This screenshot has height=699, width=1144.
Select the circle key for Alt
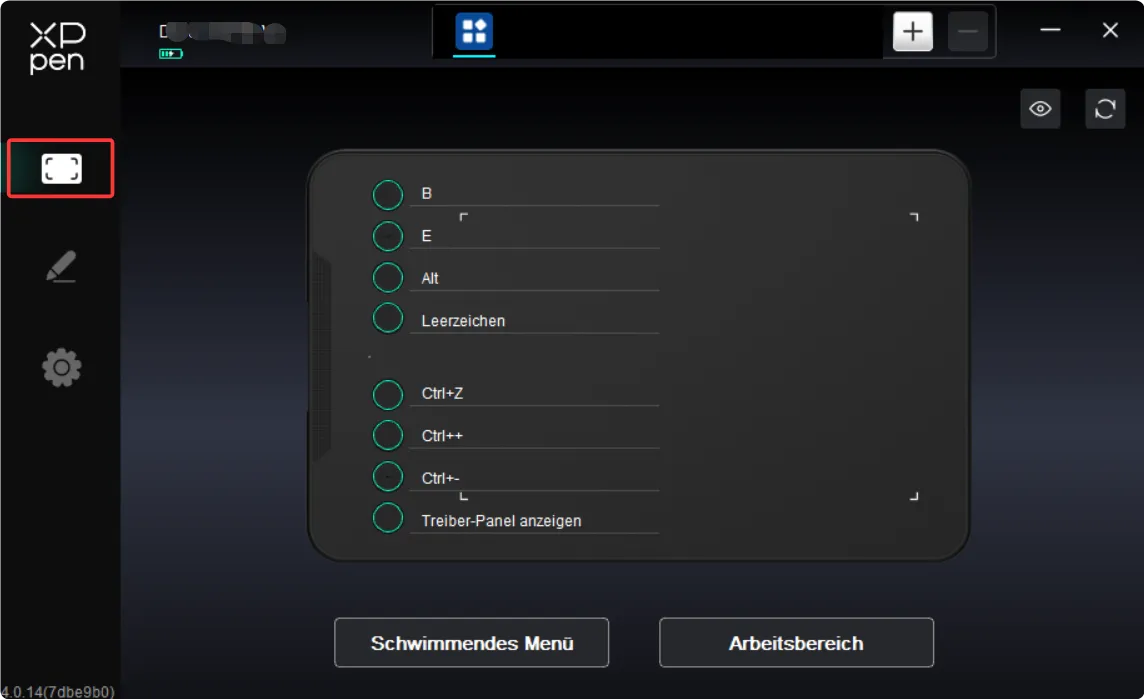coord(387,277)
